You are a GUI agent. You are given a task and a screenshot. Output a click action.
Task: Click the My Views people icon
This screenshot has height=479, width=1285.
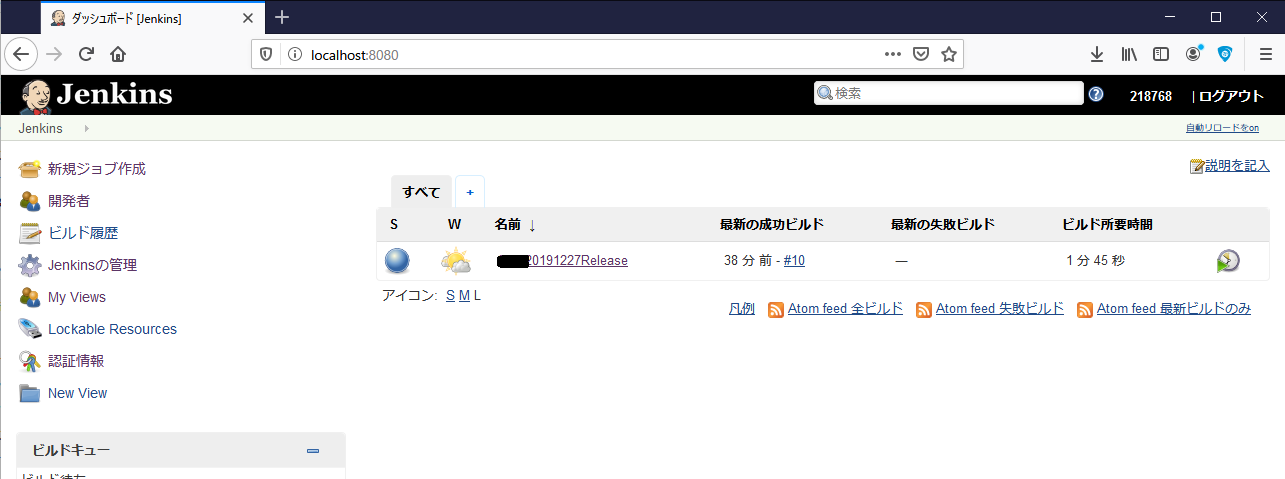[x=30, y=297]
